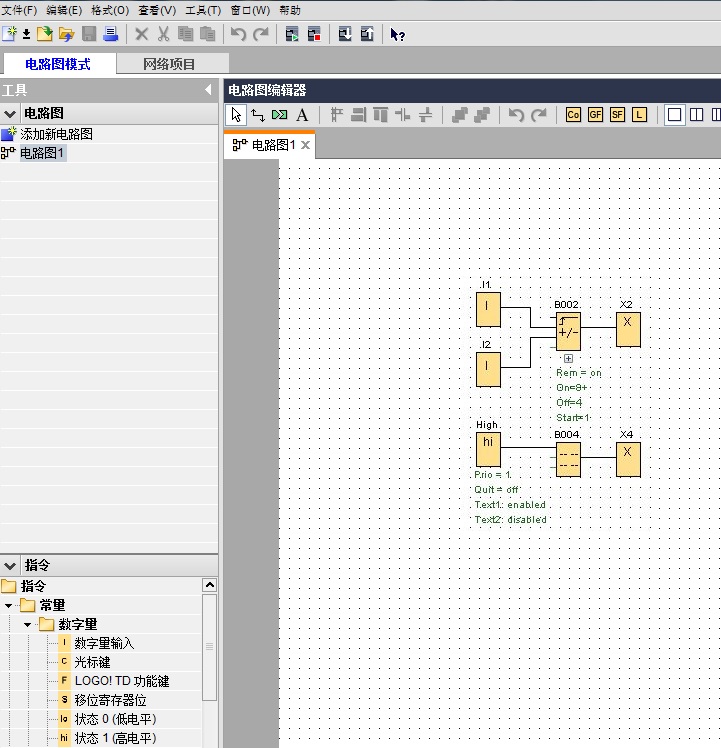Collapse the 工具 panel arrow
Viewport: 721px width, 748px height.
click(x=208, y=89)
